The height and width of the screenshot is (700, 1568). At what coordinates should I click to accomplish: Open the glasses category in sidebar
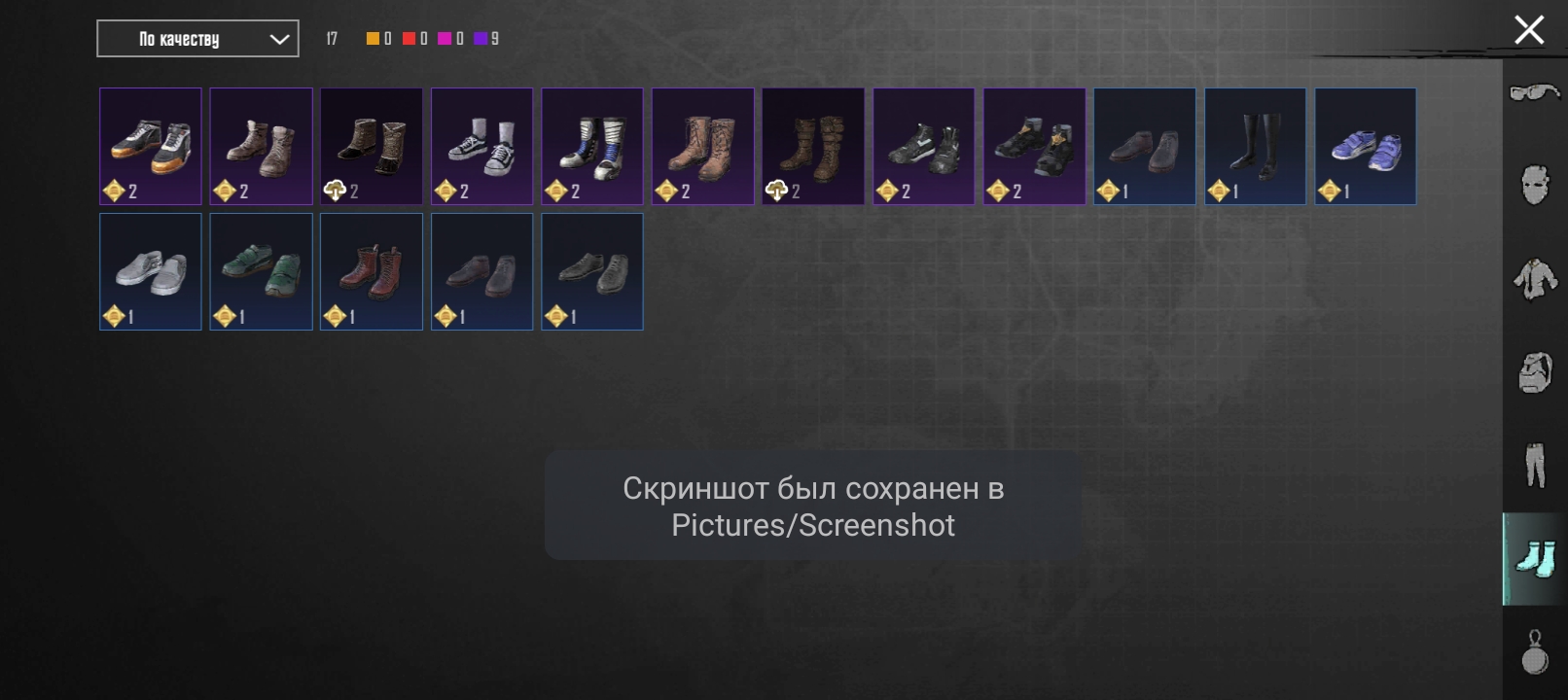point(1535,93)
